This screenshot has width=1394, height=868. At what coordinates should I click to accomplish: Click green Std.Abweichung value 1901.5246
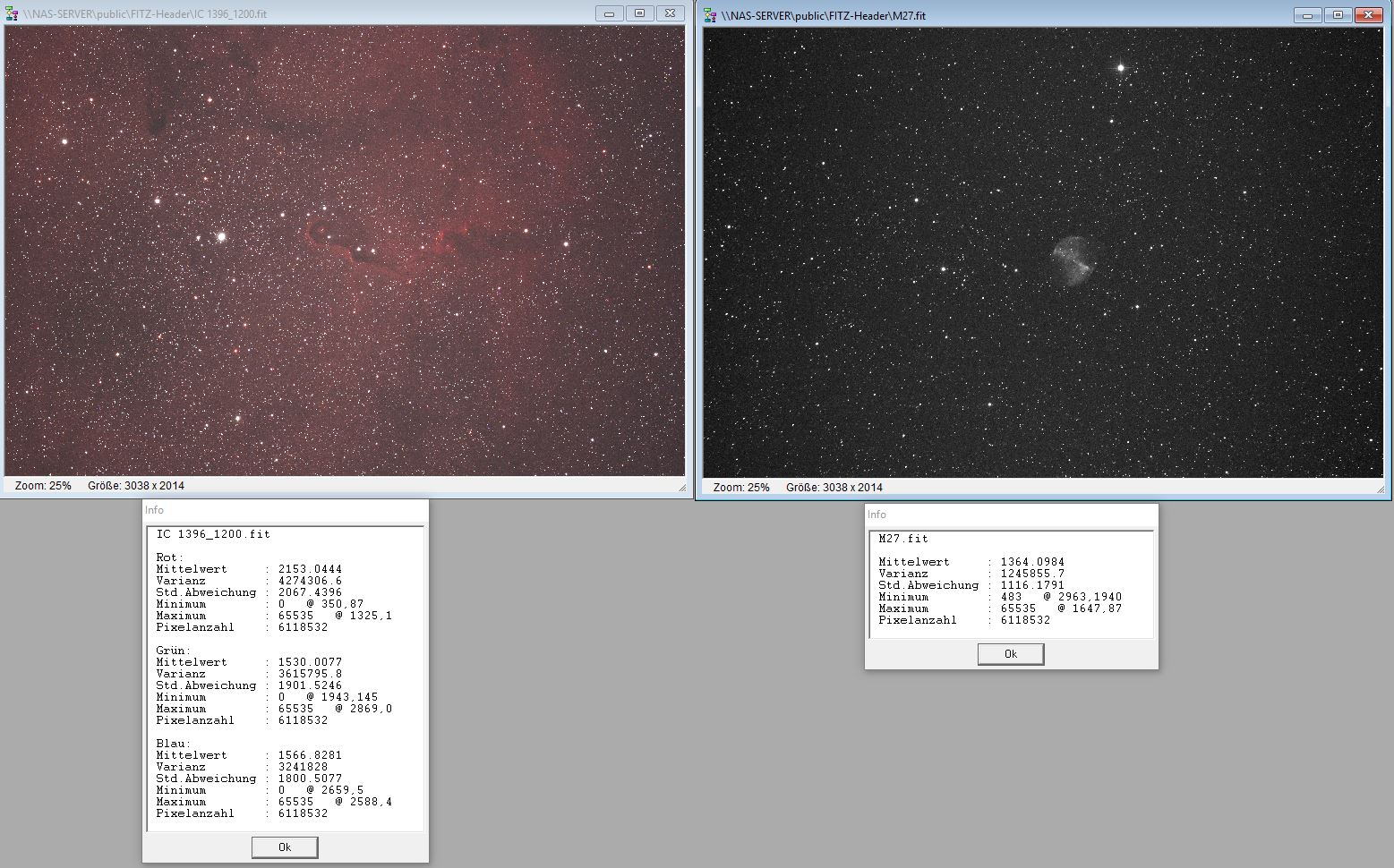[310, 685]
